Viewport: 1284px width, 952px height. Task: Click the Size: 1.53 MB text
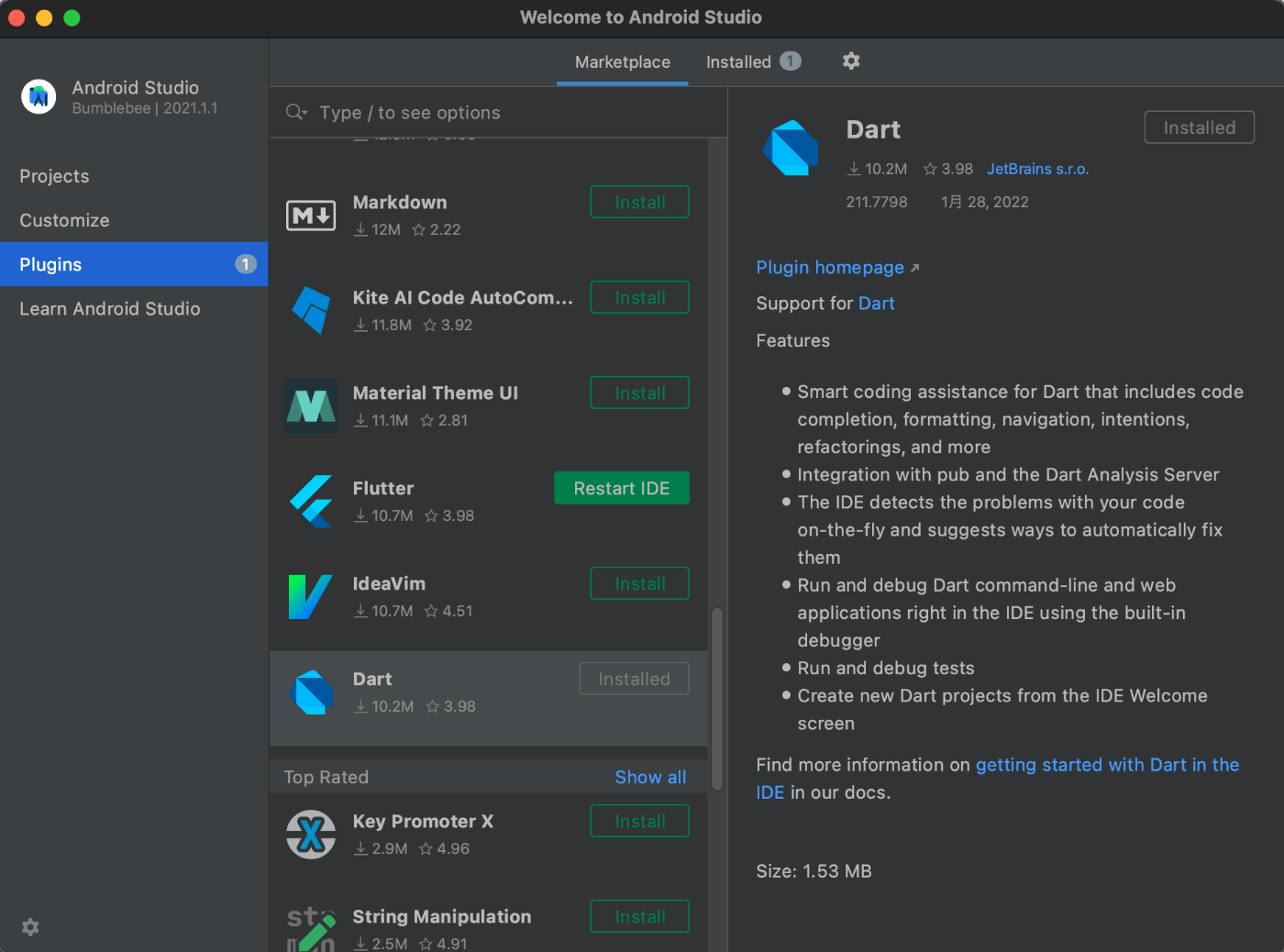pyautogui.click(x=814, y=871)
